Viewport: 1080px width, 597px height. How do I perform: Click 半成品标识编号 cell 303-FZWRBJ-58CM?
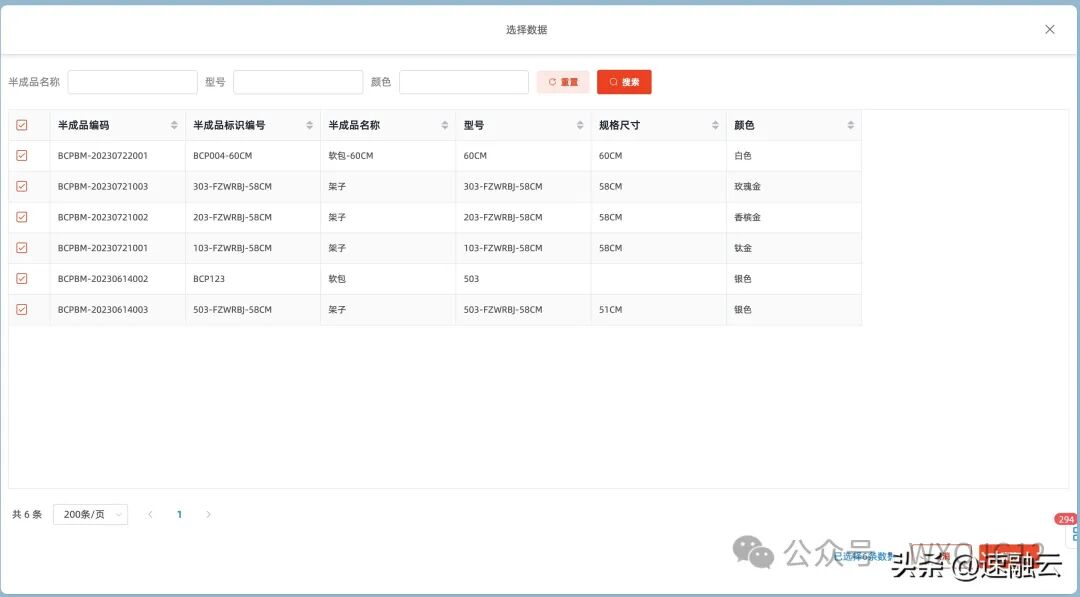tap(232, 187)
